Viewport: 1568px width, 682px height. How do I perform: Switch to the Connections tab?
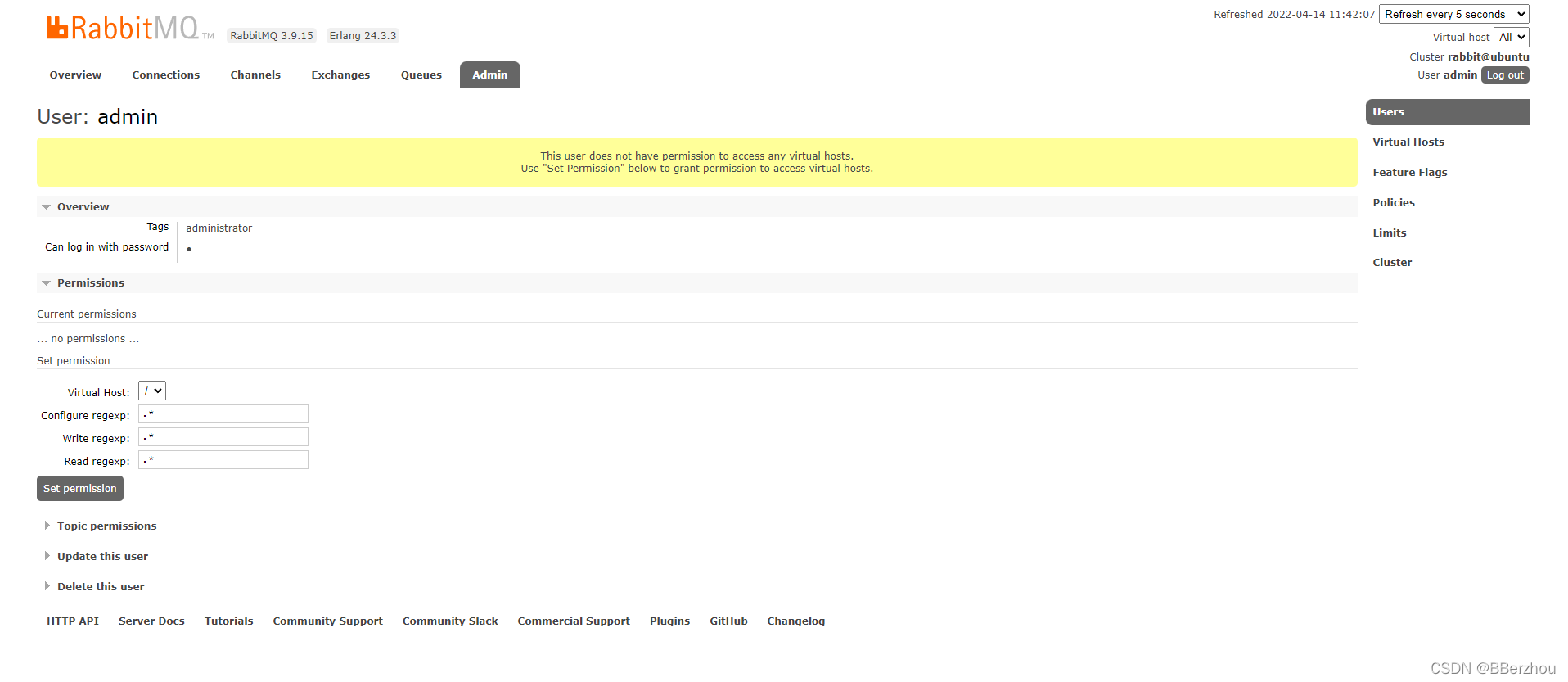coord(166,75)
